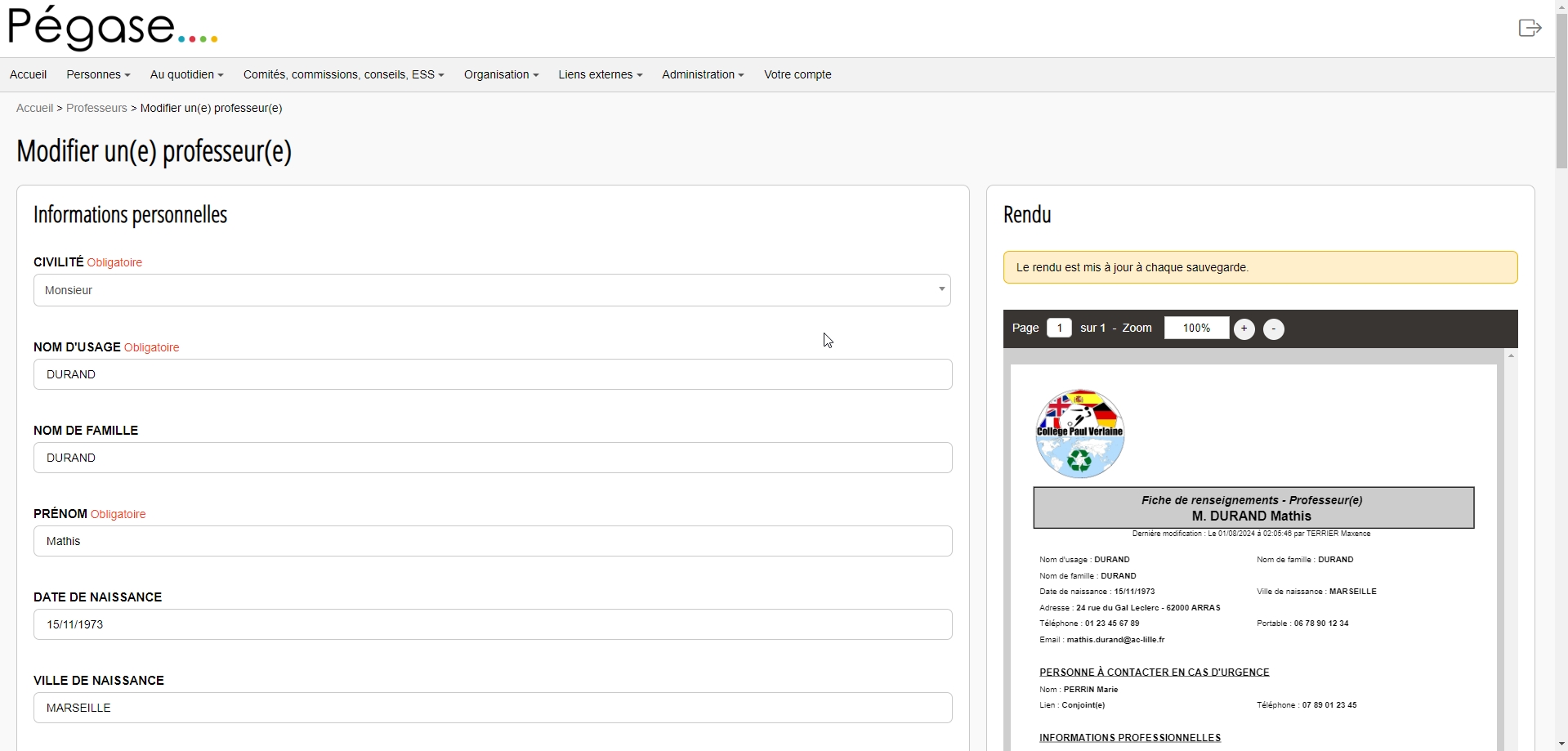Viewport: 1568px width, 751px height.
Task: Click the 'Informations personnelles' heading
Action: pyautogui.click(x=130, y=215)
